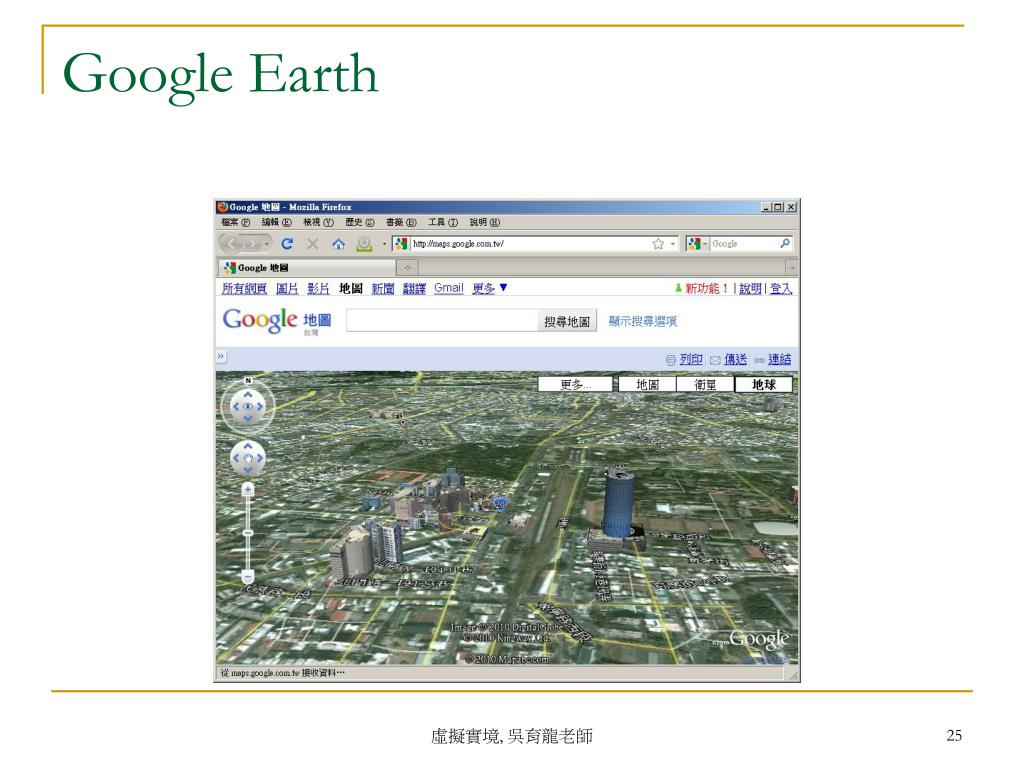
Task: Click the print icon beside 列印
Action: [x=671, y=360]
